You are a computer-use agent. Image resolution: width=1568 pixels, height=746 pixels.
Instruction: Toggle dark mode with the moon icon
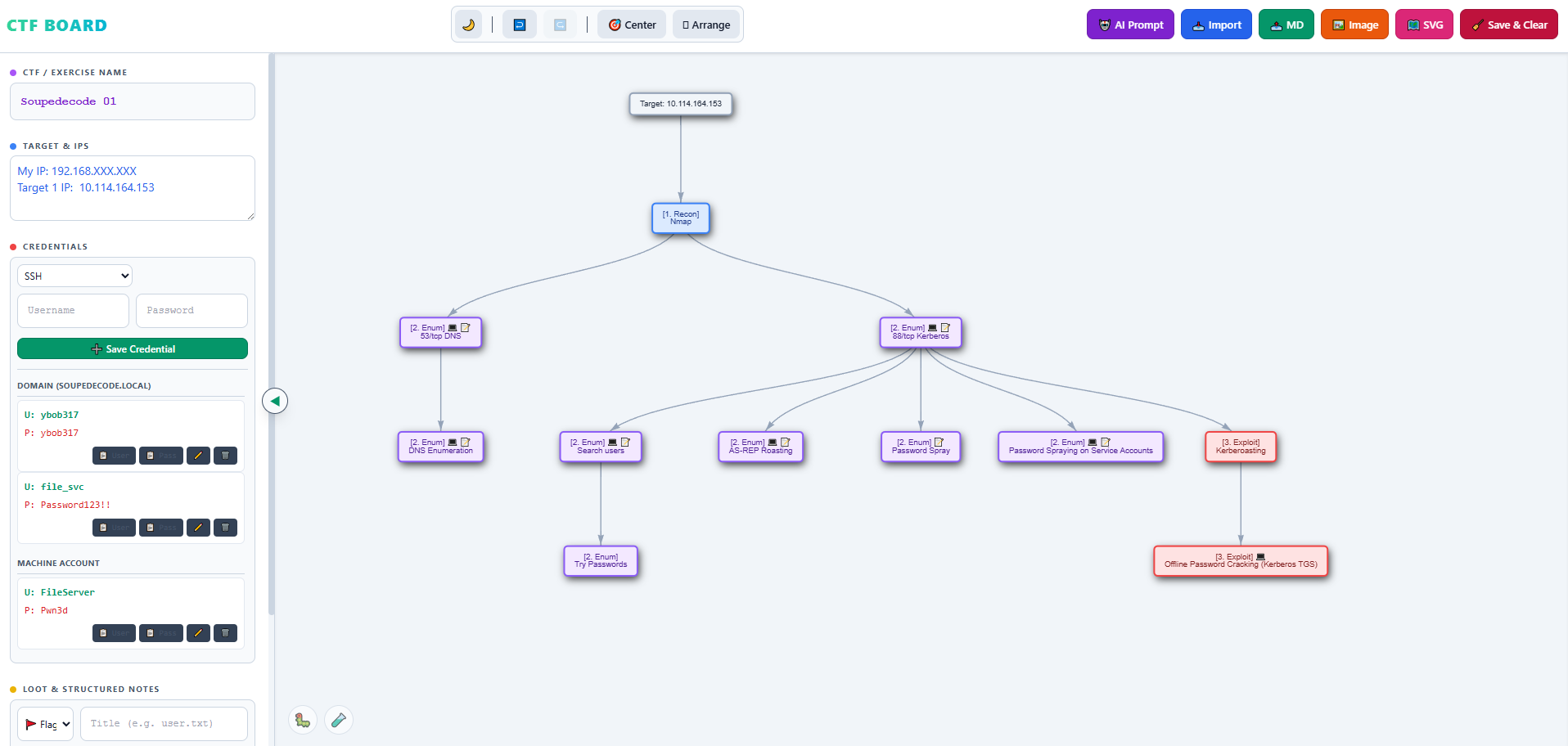point(468,25)
